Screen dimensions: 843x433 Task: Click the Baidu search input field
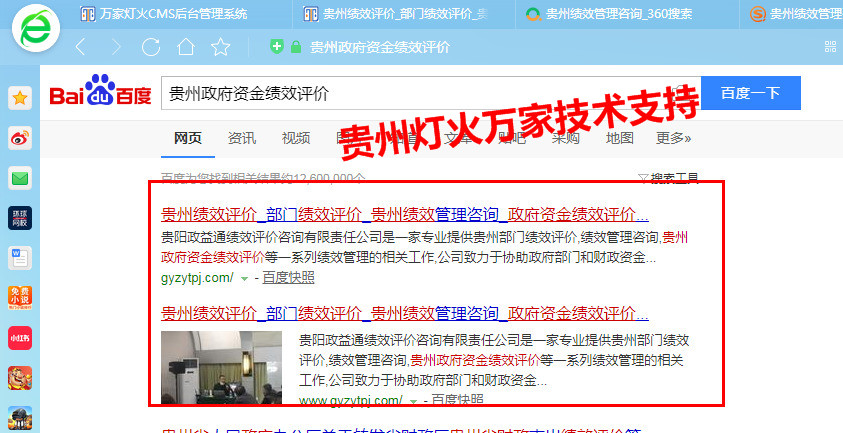pos(431,93)
